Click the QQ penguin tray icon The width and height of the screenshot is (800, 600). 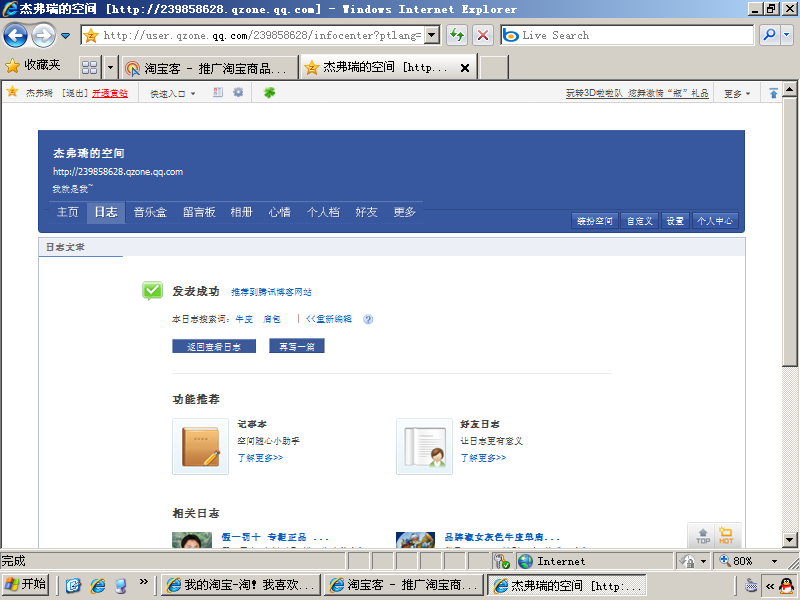pos(788,585)
